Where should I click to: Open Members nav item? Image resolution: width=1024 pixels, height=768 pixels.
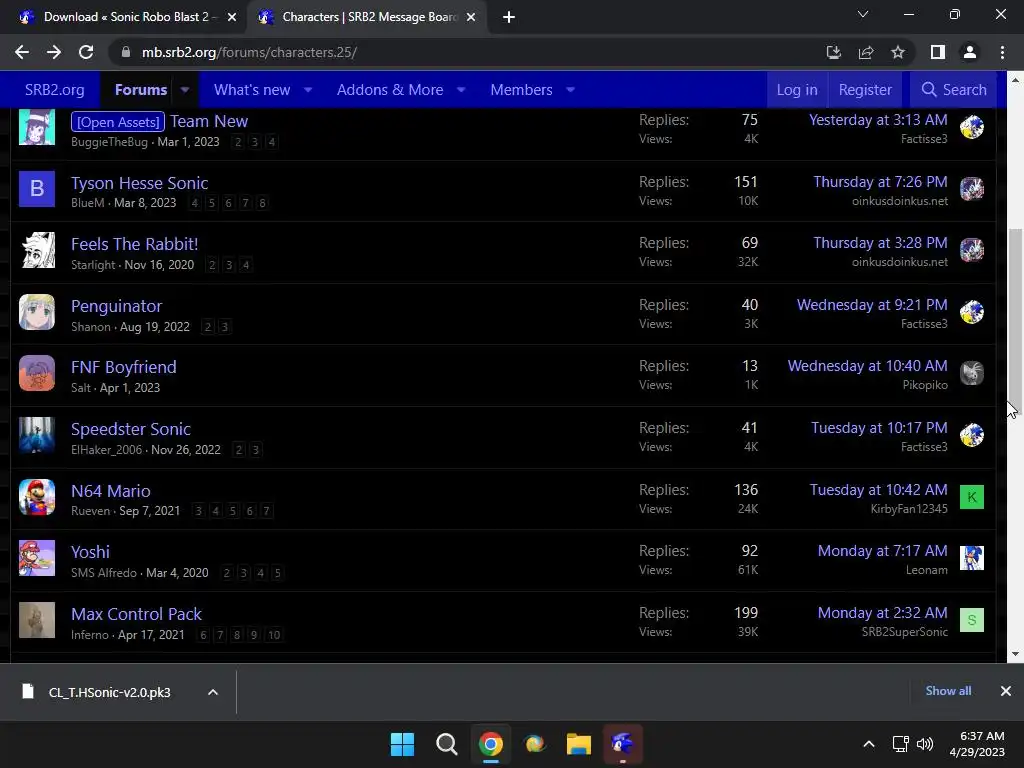coord(521,89)
